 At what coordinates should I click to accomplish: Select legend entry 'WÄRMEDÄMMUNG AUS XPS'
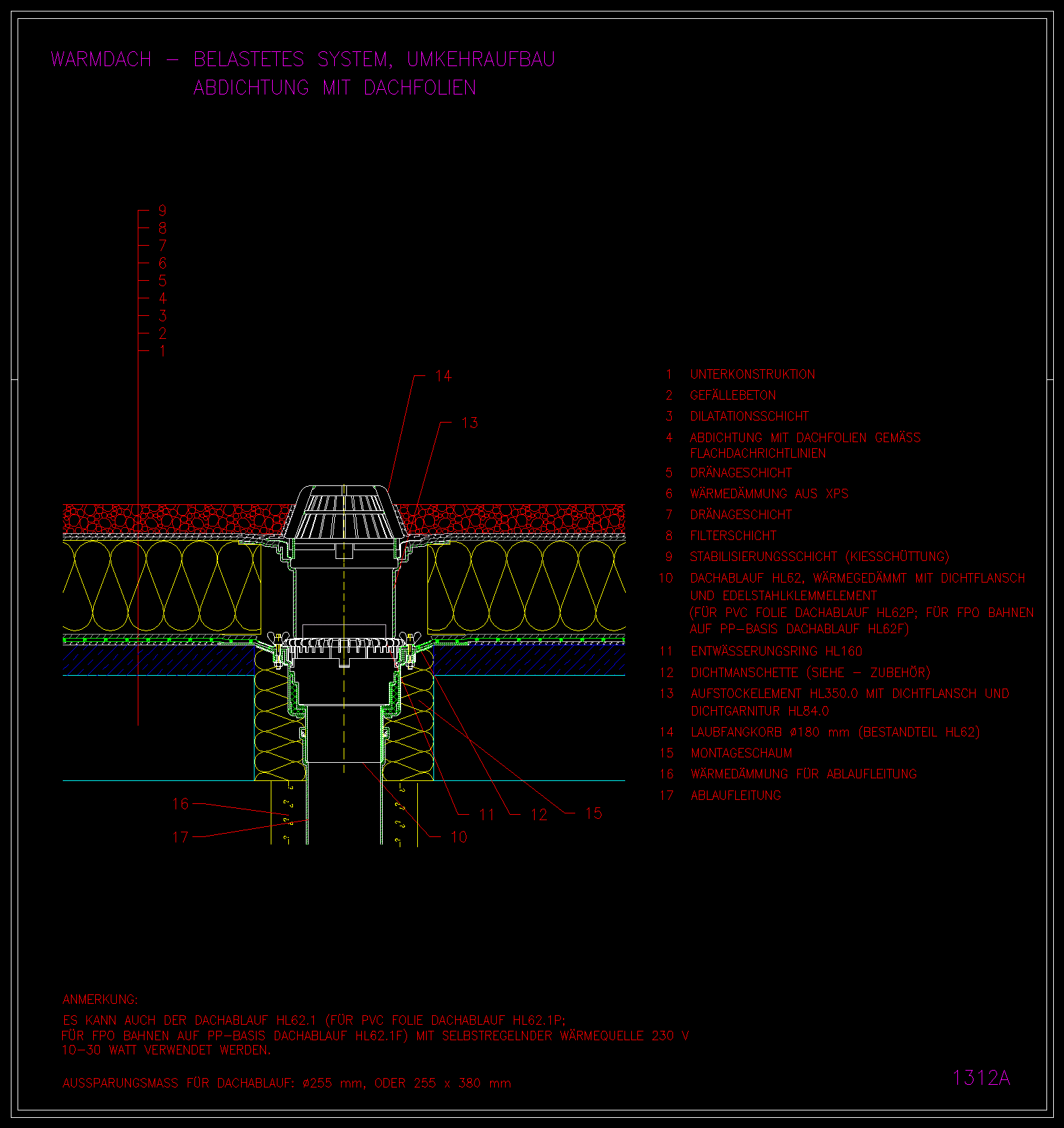point(769,493)
